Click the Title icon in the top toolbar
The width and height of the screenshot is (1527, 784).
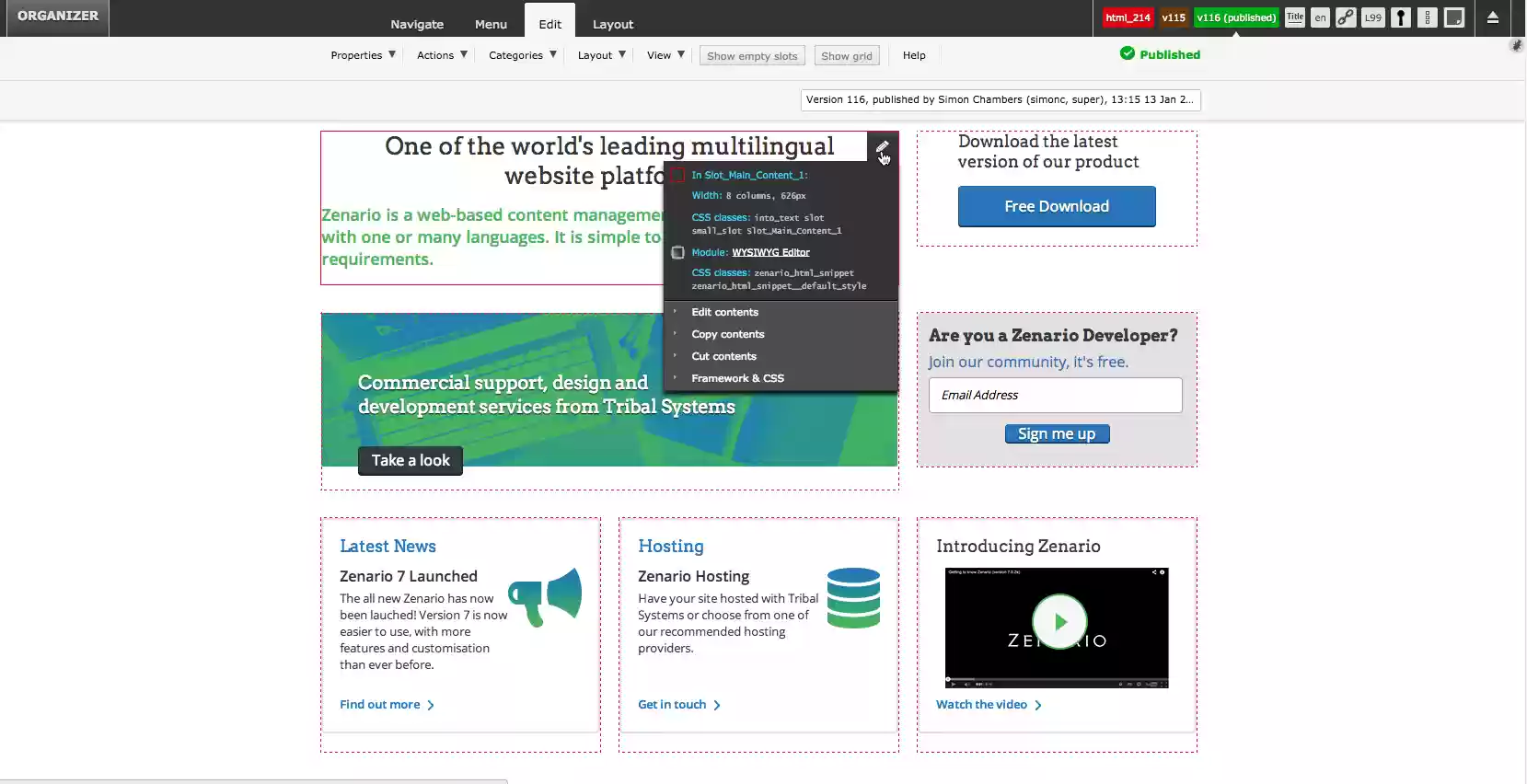pos(1295,17)
